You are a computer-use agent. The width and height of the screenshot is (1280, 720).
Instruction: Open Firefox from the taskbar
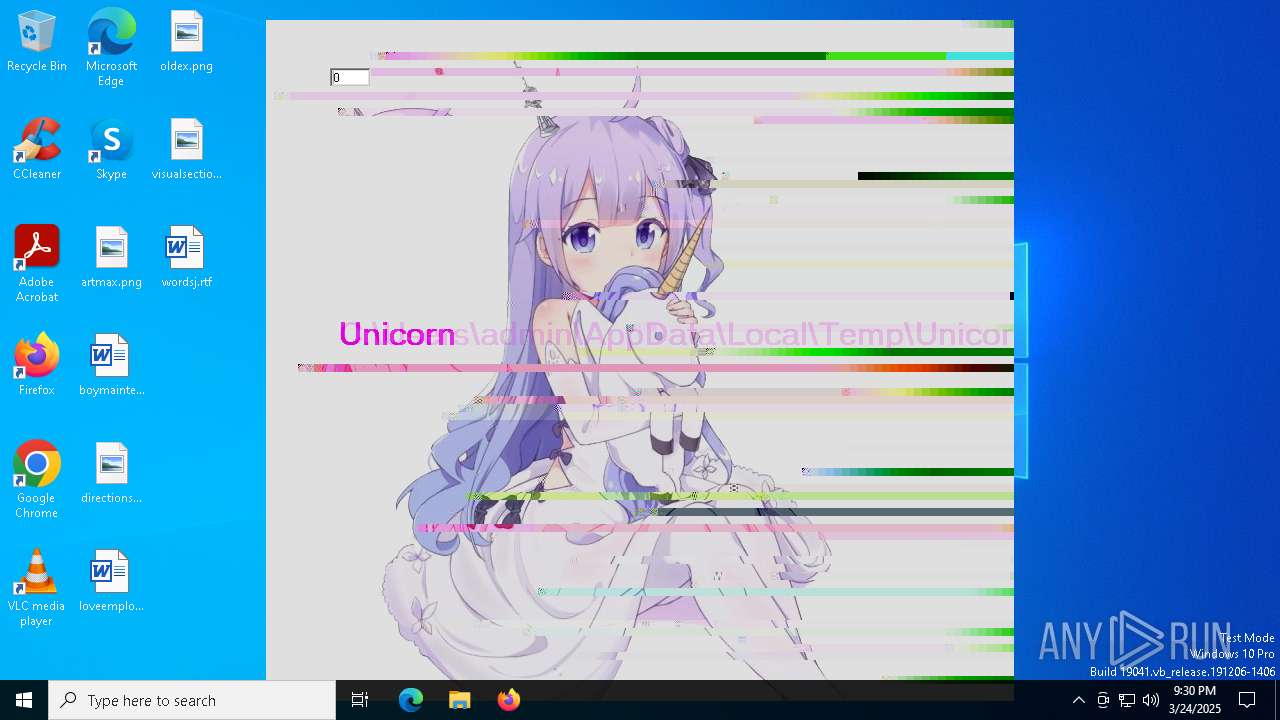(x=509, y=700)
